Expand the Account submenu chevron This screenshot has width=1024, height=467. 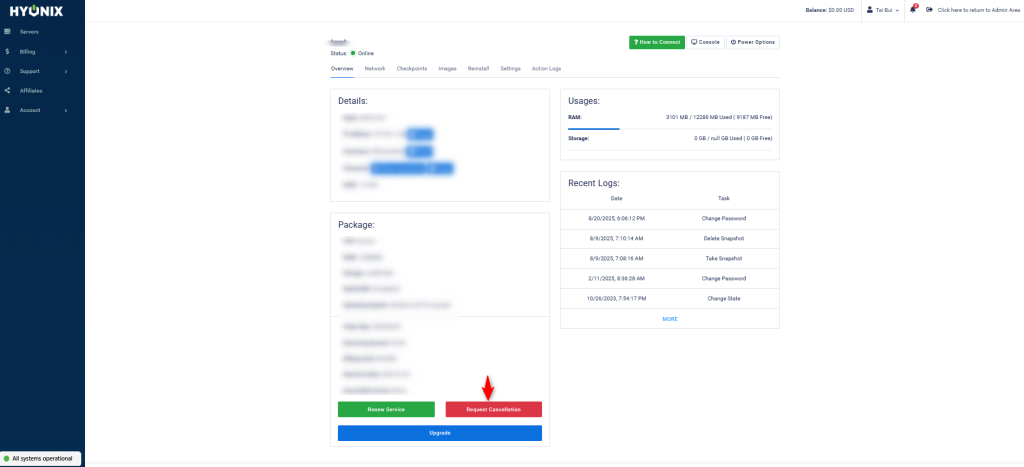[66, 110]
